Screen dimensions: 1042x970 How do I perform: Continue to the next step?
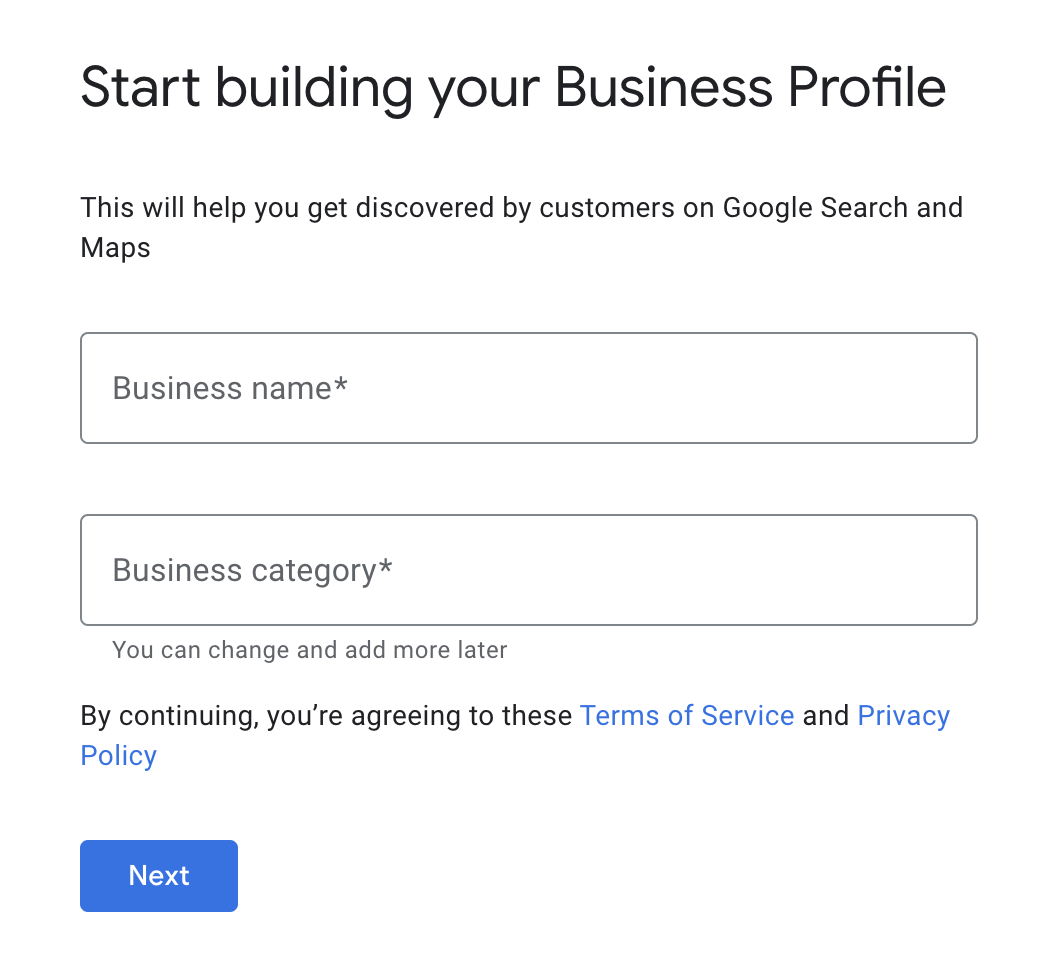coord(159,876)
